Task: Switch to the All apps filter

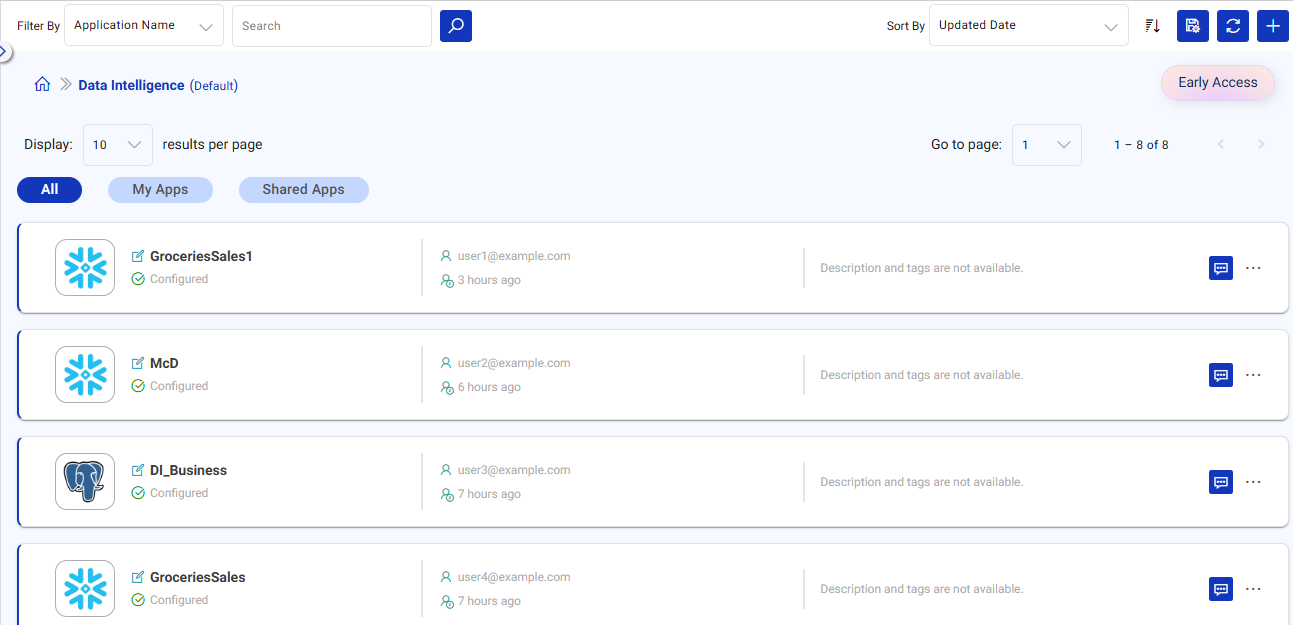Action: [49, 189]
